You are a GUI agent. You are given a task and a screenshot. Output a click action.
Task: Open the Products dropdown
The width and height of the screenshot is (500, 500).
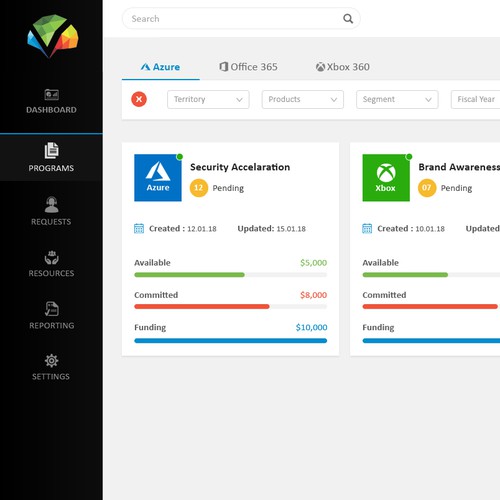[x=303, y=99]
